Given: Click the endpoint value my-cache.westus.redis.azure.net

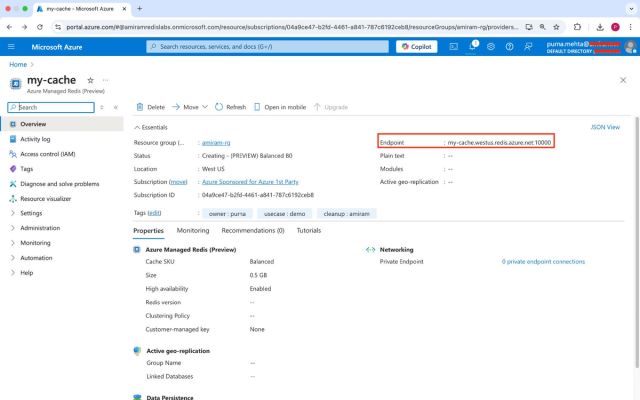Looking at the screenshot, I should [499, 142].
